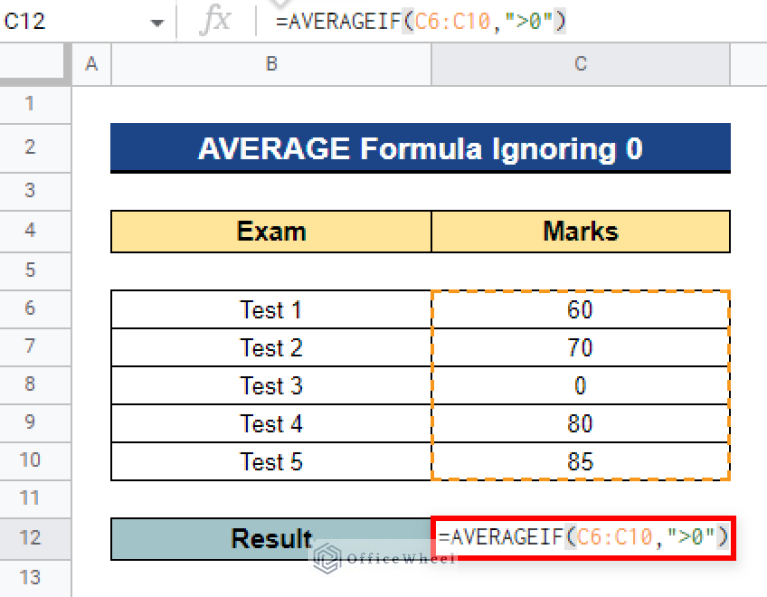
Task: Open the Name box dropdown arrow
Action: [x=157, y=22]
